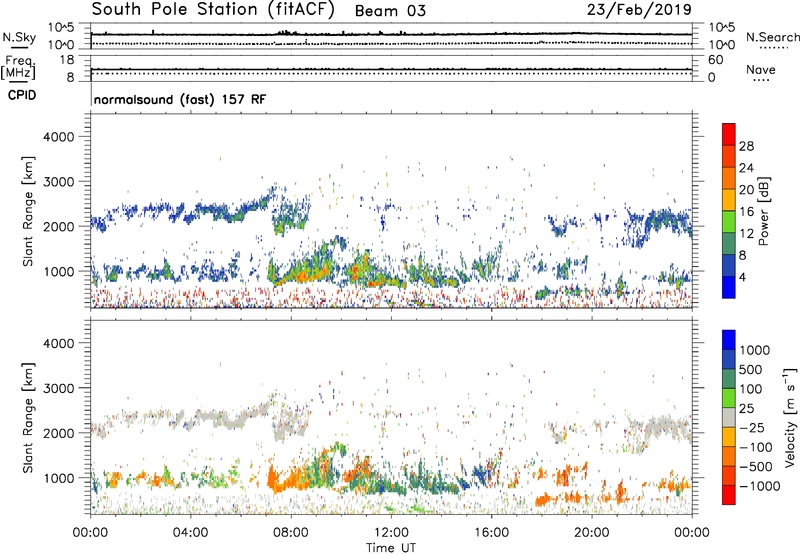This screenshot has width=800, height=554.
Task: Click the '-25' velocity colorbar value
Action: [x=752, y=427]
